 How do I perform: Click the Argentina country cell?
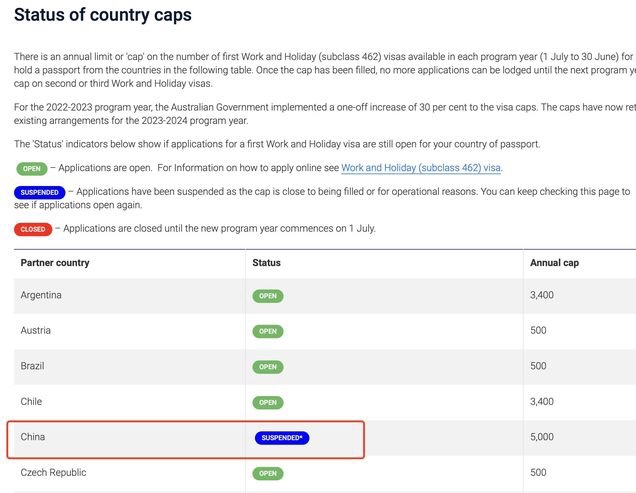41,295
